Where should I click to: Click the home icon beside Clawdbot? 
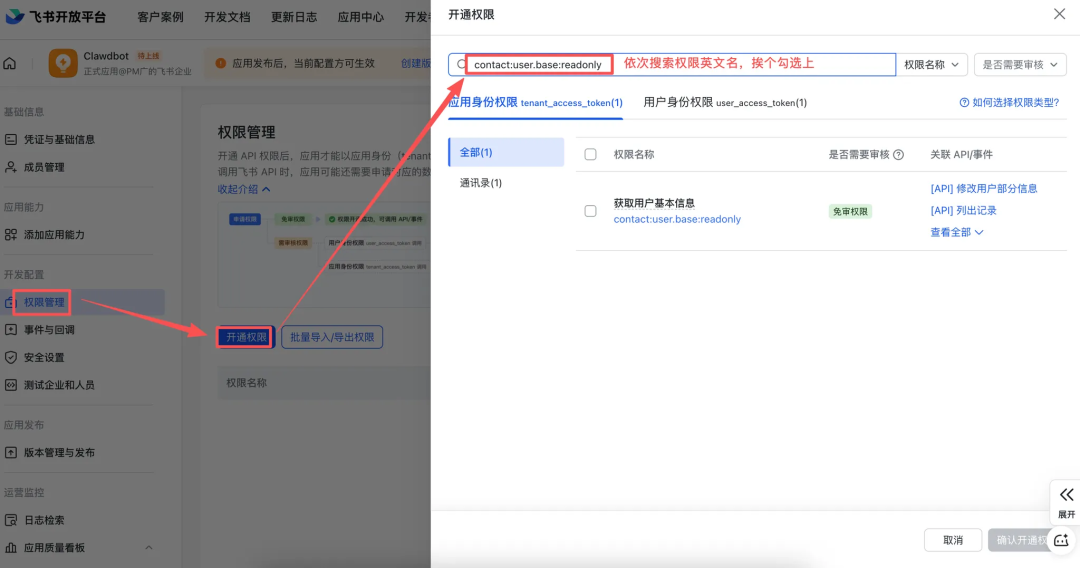pos(10,64)
